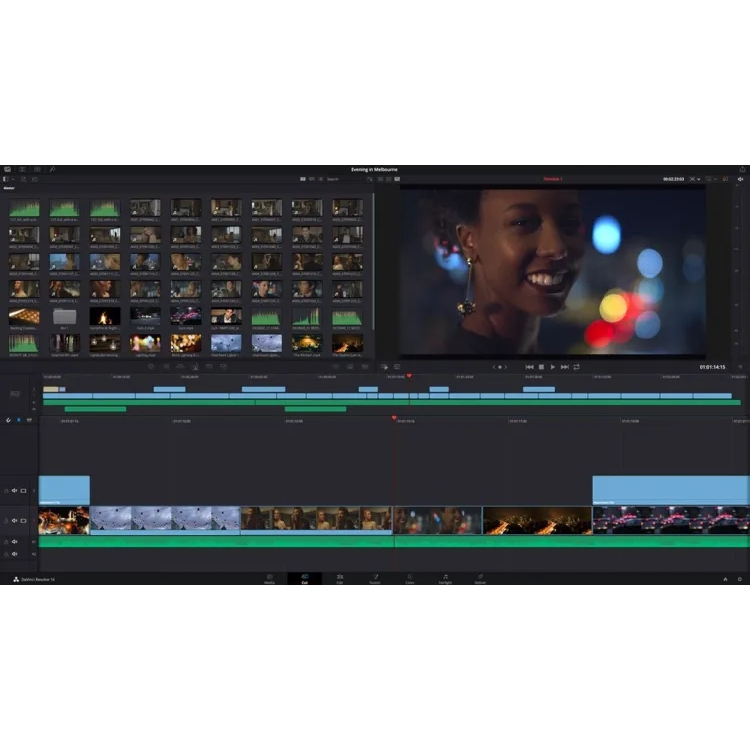
Task: Mute audio track A1 speaker icon
Action: click(14, 541)
